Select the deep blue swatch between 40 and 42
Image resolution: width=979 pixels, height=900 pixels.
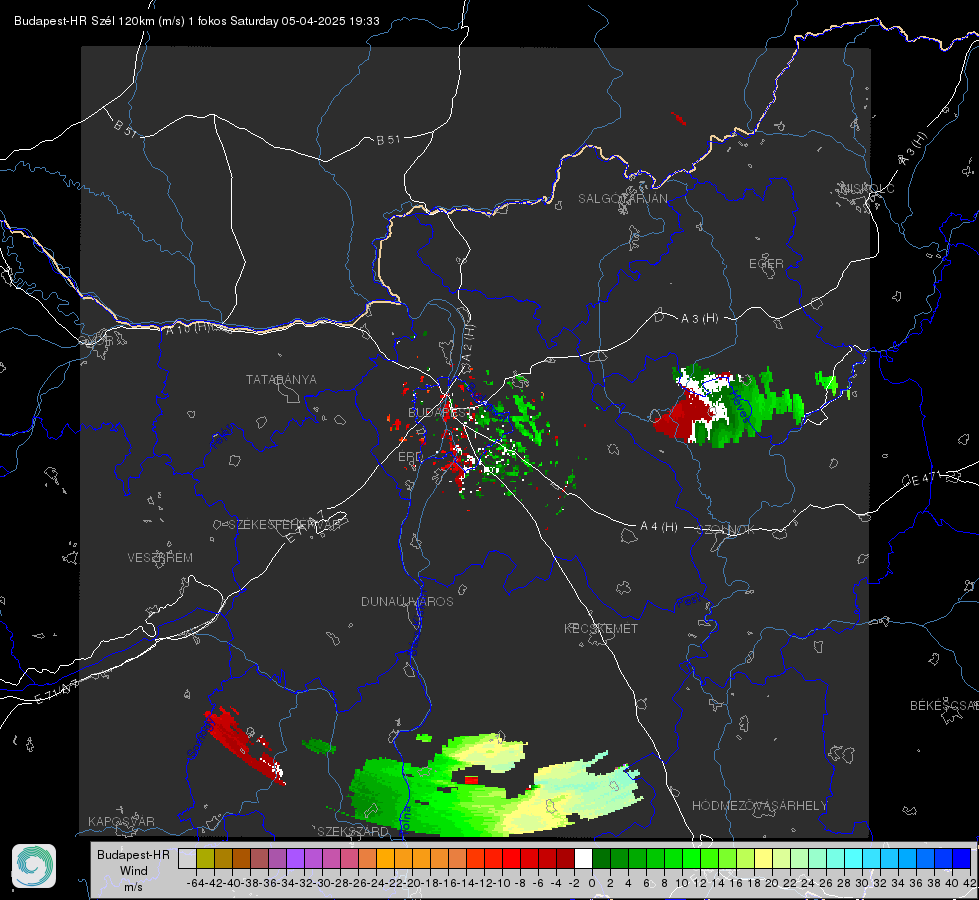point(962,859)
